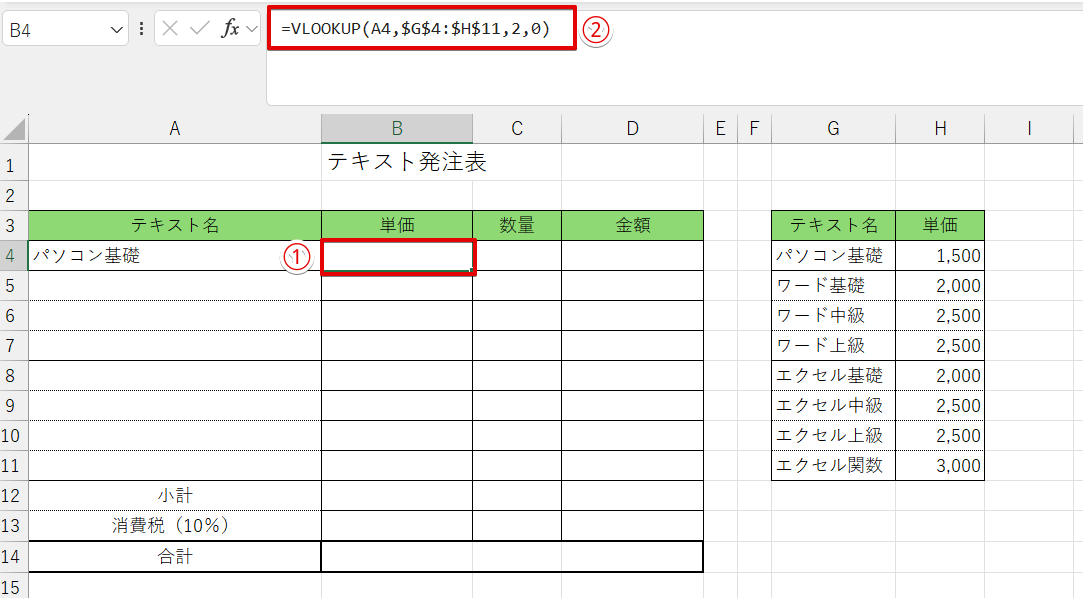This screenshot has width=1083, height=598.
Task: Click the Name Box displaying B4
Action: (55, 29)
